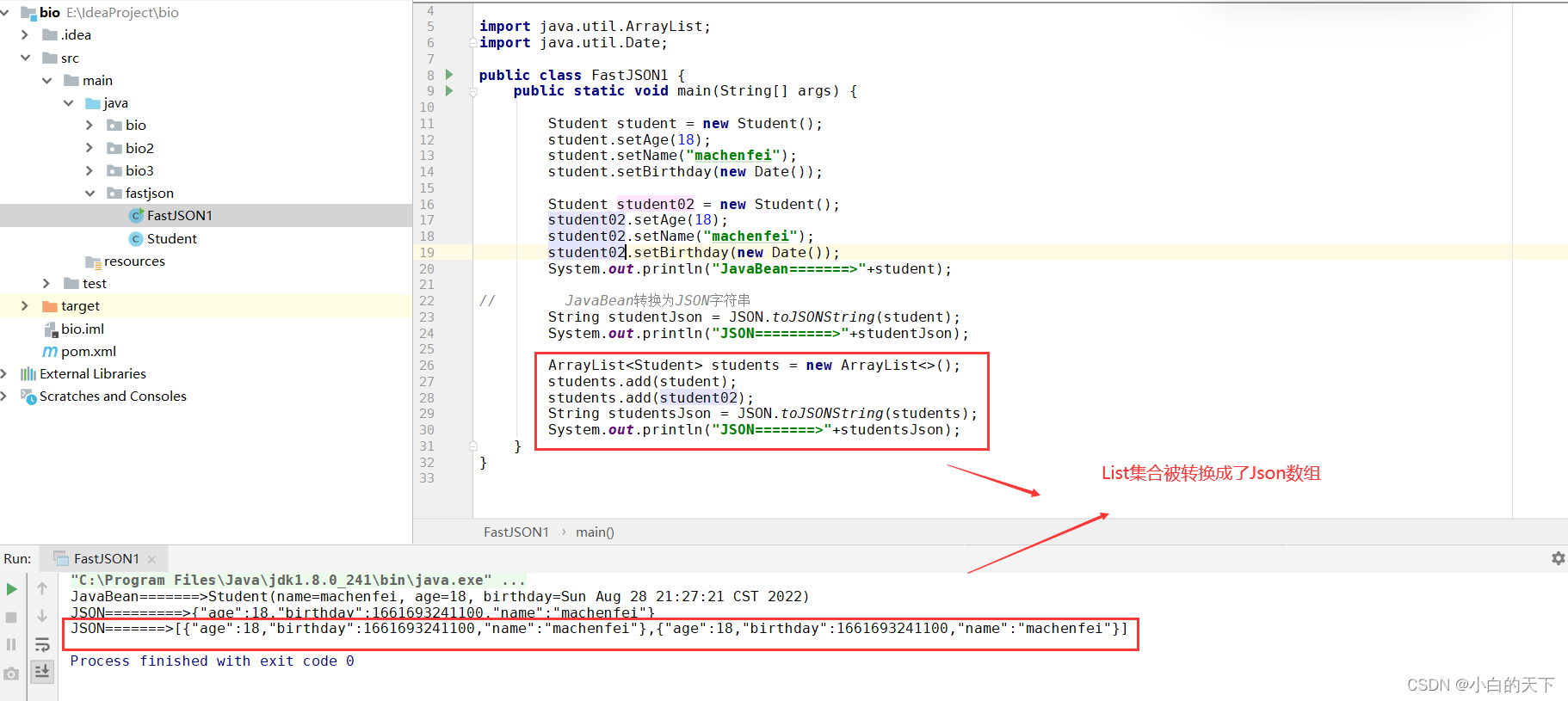Close the FastJSON1 run tab
Screen dimensions: 1568x701
click(151, 559)
